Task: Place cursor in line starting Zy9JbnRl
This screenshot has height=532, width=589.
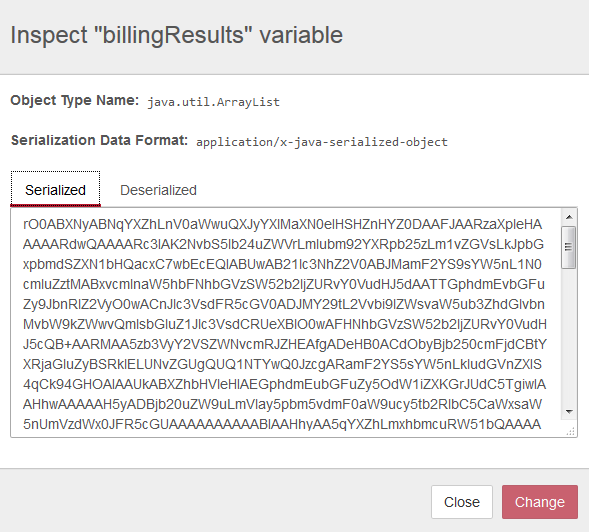Action: tap(284, 304)
